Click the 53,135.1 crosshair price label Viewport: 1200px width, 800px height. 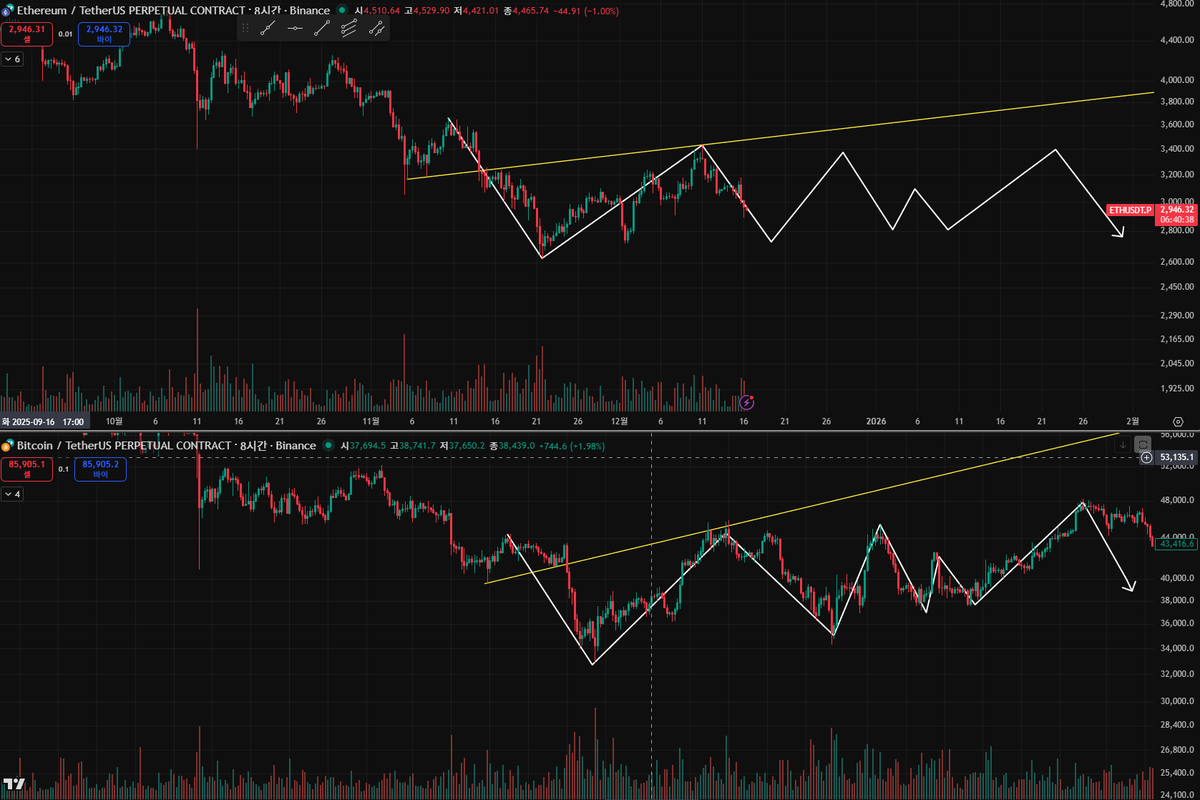click(1176, 457)
